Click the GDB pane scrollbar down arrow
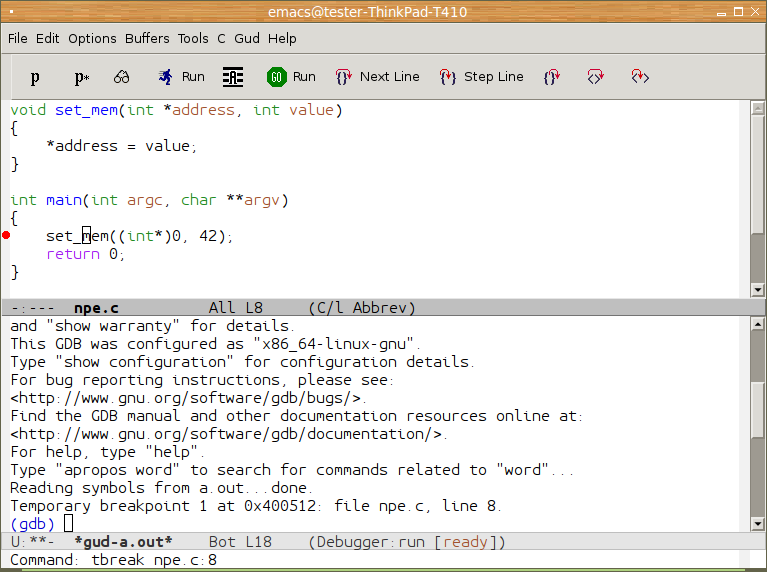The height and width of the screenshot is (572, 767). pyautogui.click(x=758, y=524)
